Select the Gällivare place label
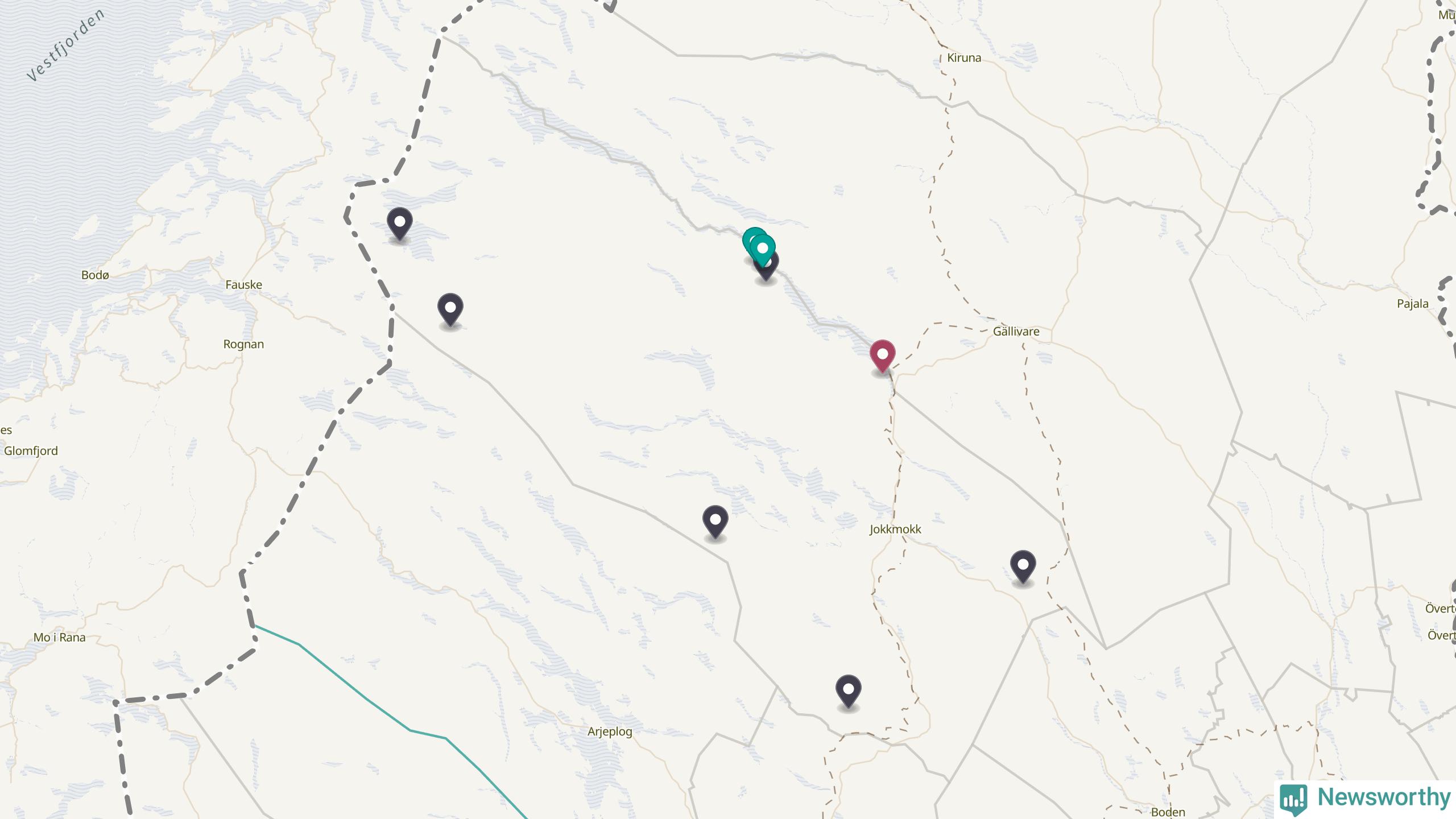The height and width of the screenshot is (819, 1456). (x=1016, y=332)
